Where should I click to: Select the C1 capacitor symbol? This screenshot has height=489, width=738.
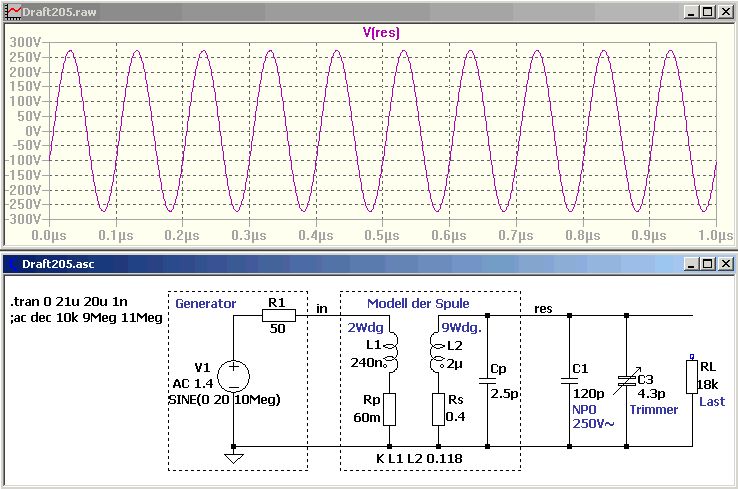[x=569, y=381]
